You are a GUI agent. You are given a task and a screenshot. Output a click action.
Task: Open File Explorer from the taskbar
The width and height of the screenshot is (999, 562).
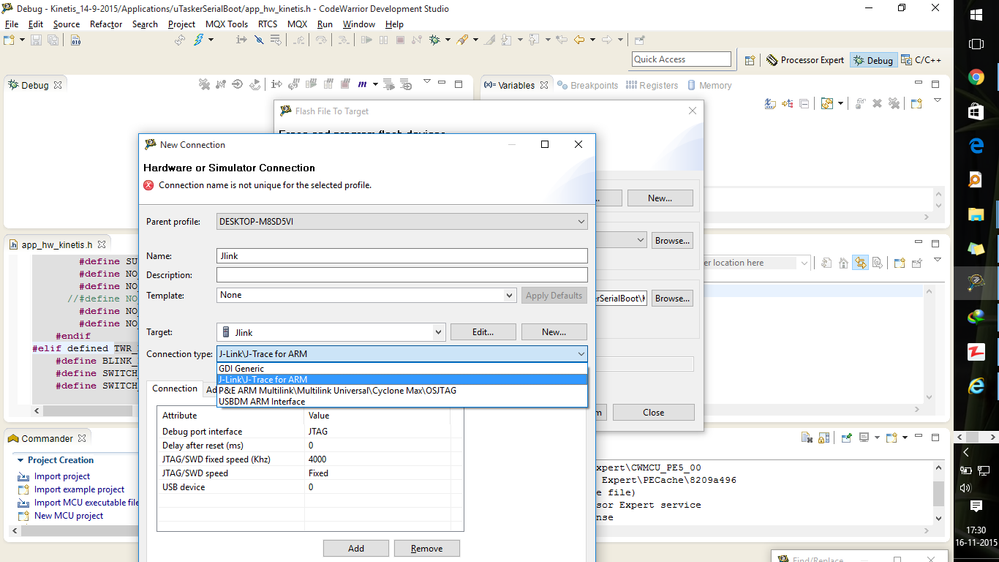click(x=975, y=215)
